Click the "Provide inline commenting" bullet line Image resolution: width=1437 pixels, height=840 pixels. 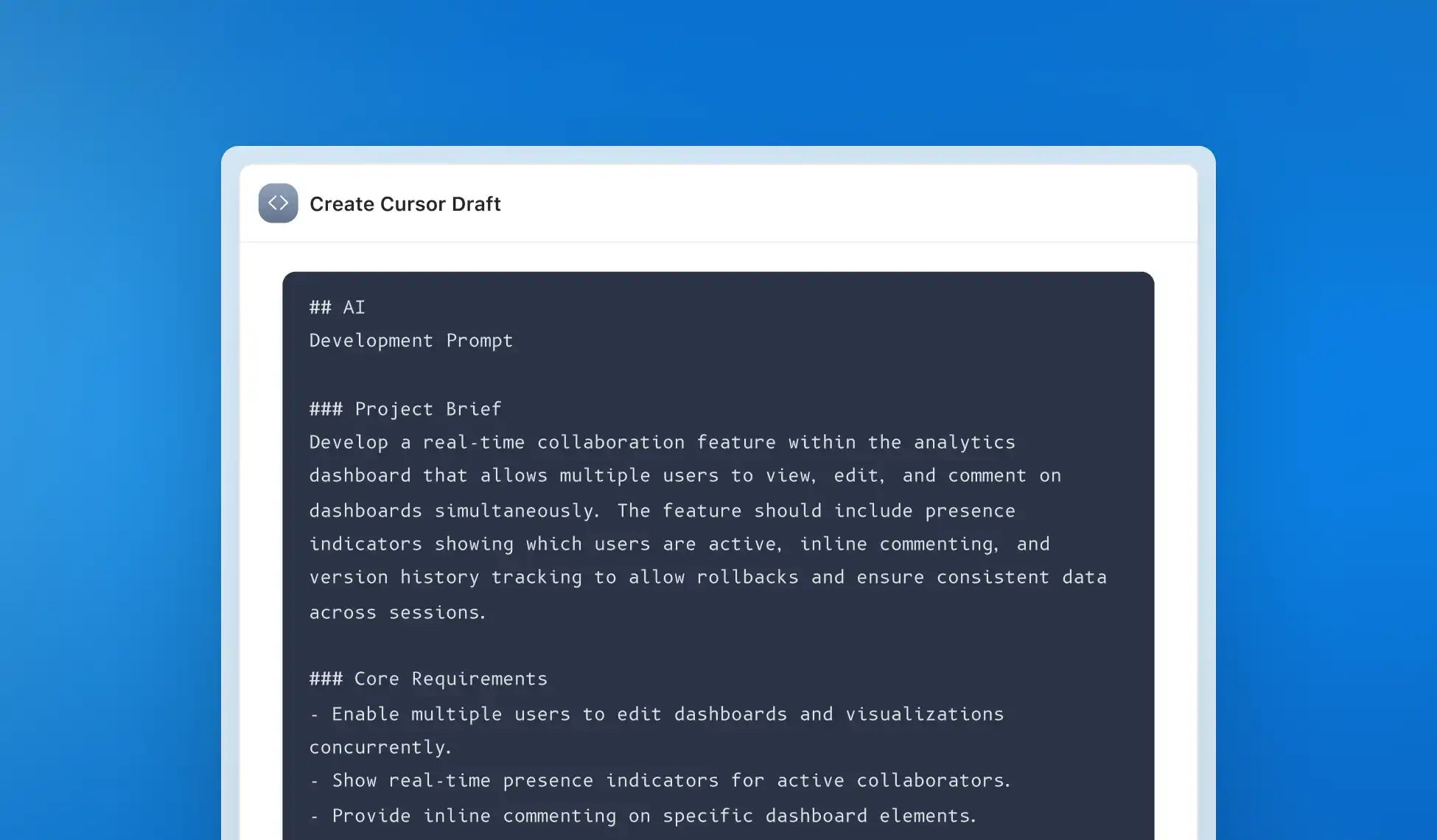pos(643,816)
